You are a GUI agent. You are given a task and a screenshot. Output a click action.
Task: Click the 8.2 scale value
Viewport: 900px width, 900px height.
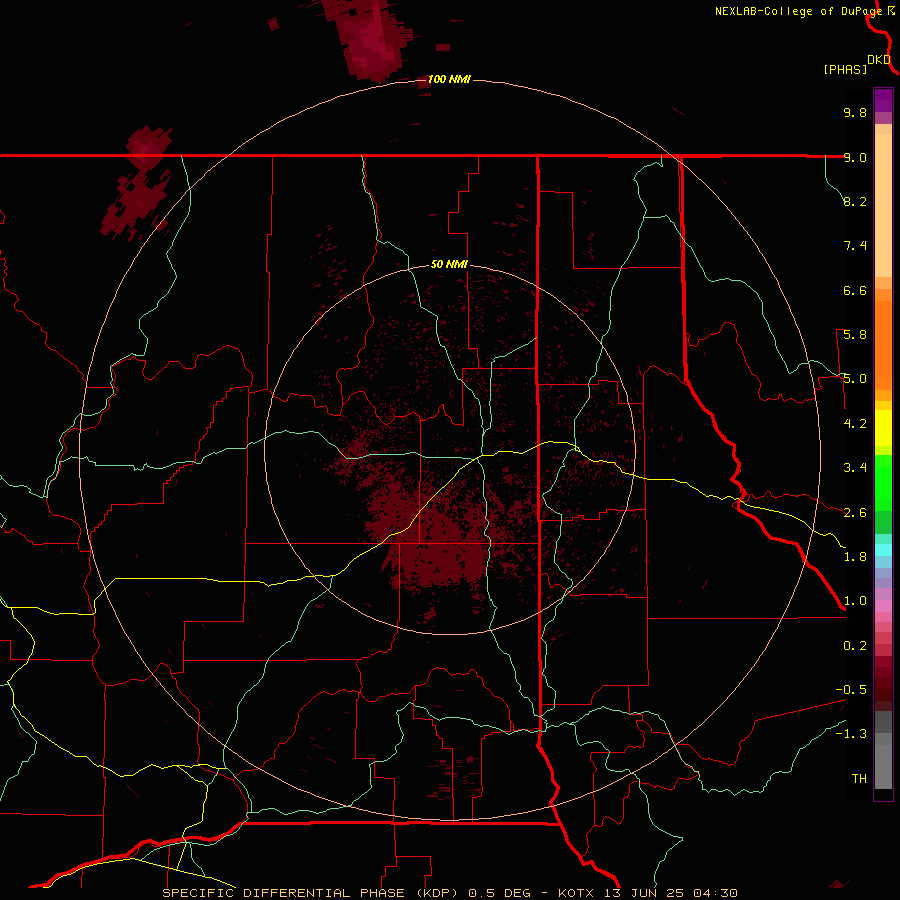tap(855, 201)
